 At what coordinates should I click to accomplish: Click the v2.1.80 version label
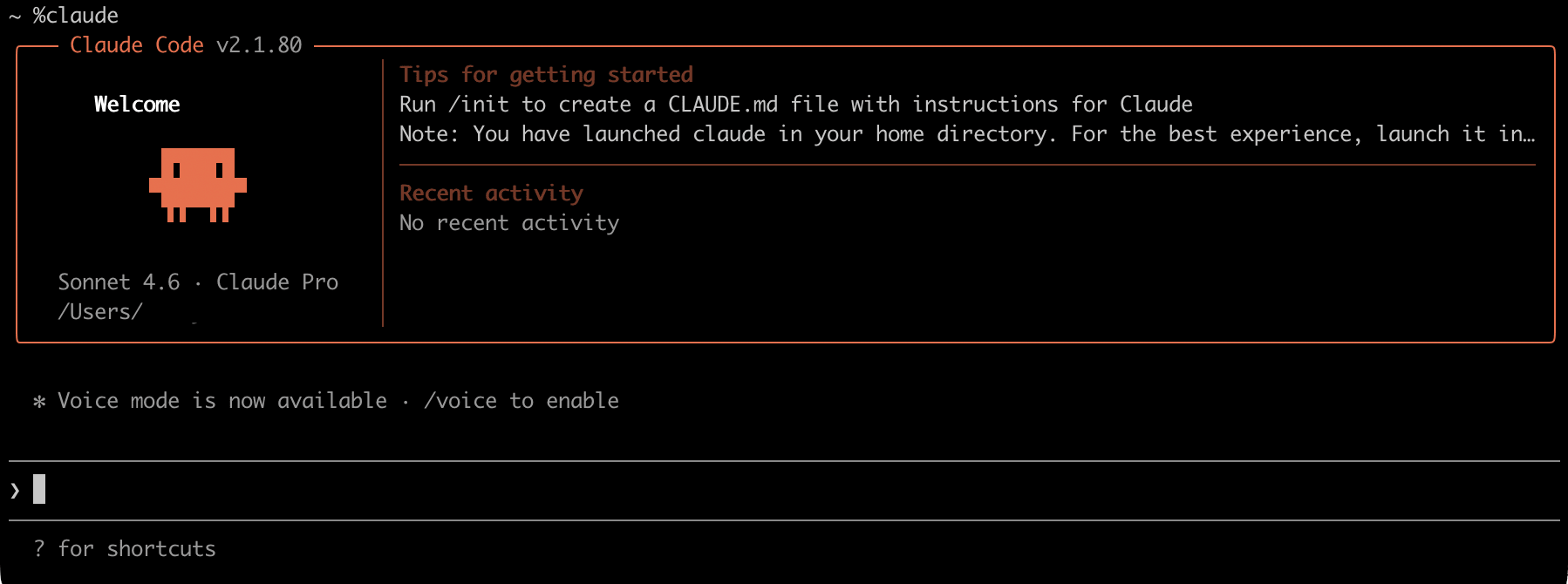tap(259, 45)
